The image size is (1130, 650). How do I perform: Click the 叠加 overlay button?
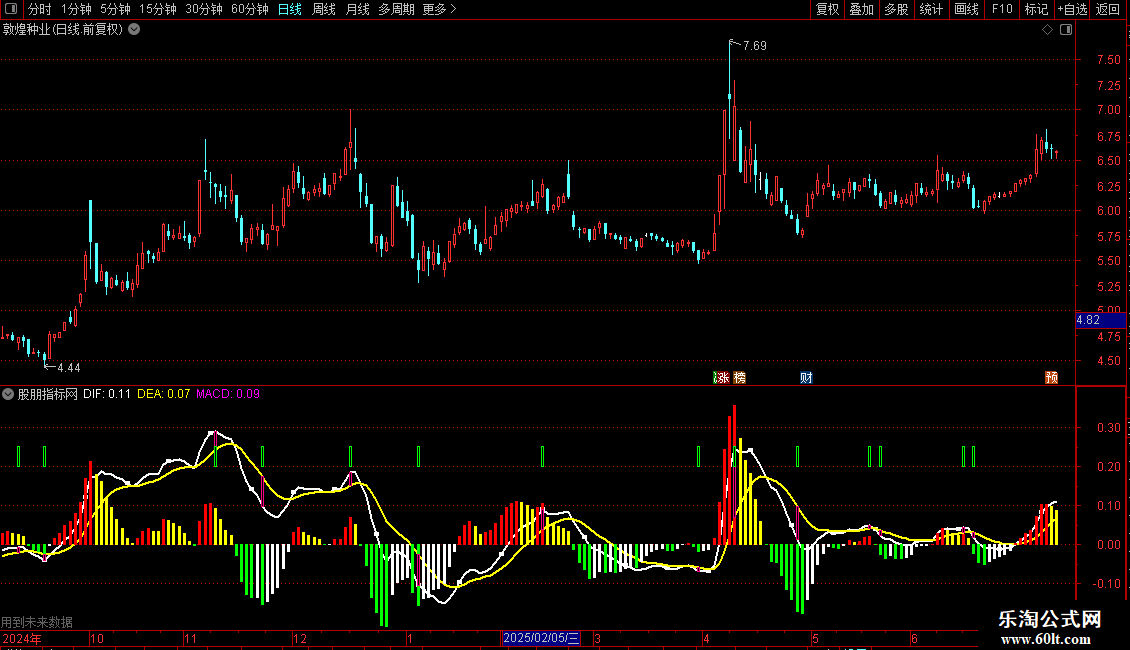(x=861, y=9)
